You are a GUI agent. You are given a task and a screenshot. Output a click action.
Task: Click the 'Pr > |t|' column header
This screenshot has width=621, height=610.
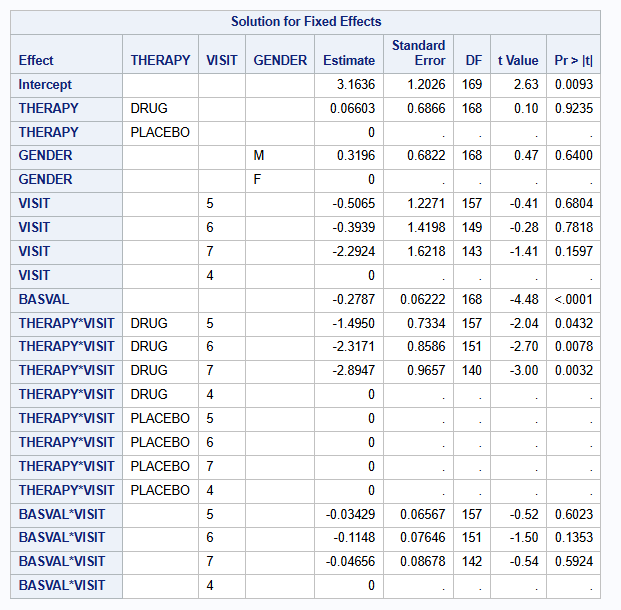573,61
